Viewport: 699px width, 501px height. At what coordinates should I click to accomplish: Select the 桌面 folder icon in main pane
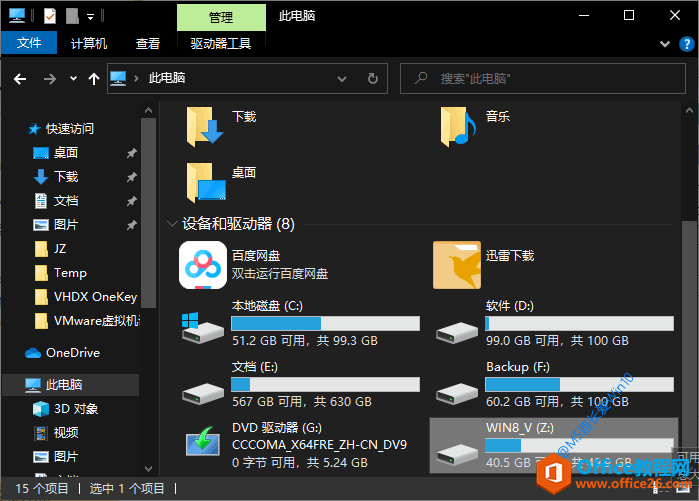(206, 182)
